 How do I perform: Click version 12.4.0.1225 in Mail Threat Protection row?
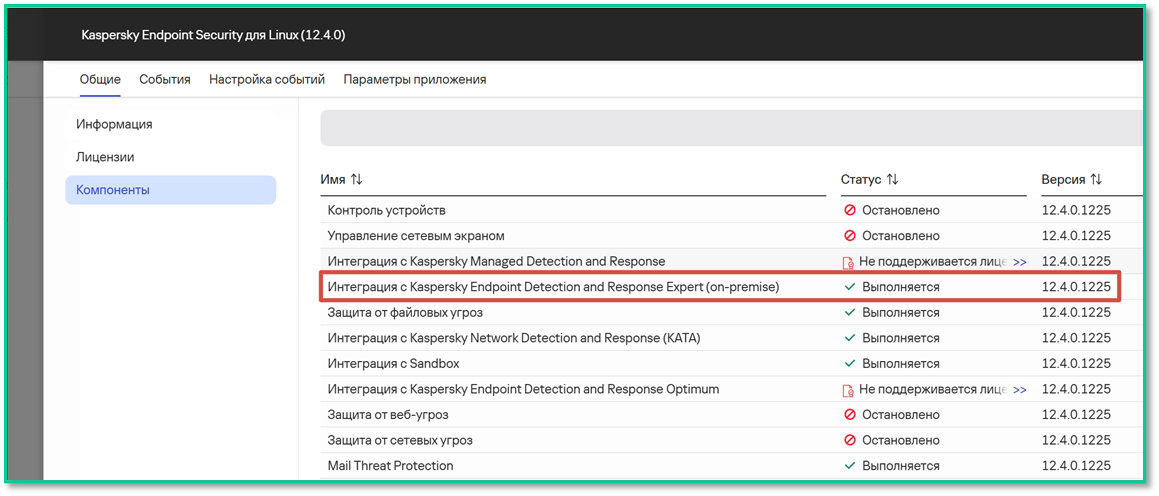tap(1076, 466)
